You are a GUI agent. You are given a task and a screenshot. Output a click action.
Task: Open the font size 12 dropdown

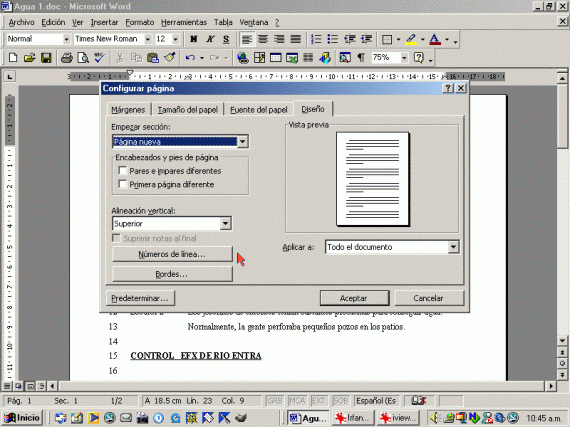click(176, 39)
